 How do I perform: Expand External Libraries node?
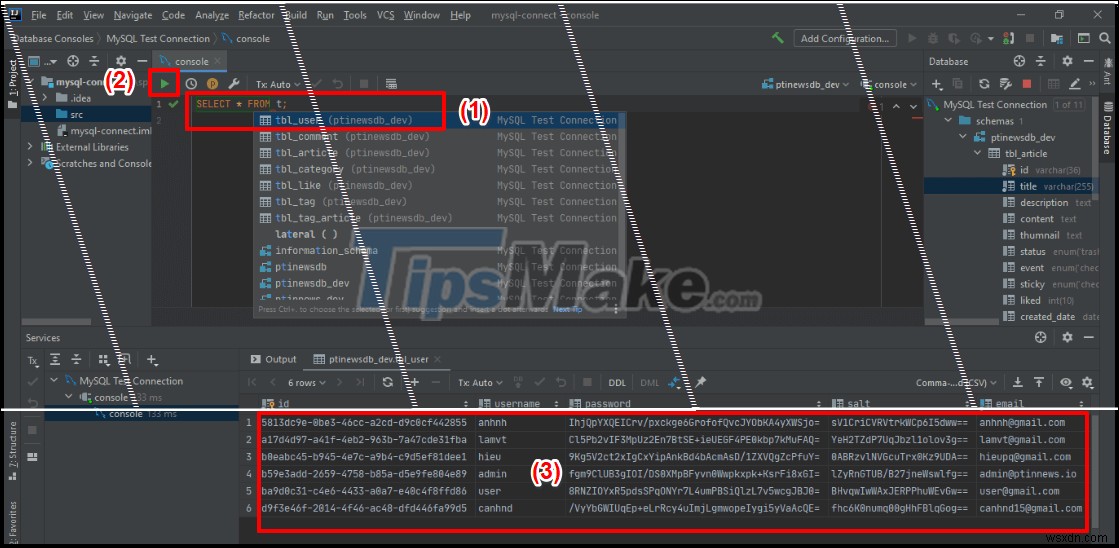point(29,146)
